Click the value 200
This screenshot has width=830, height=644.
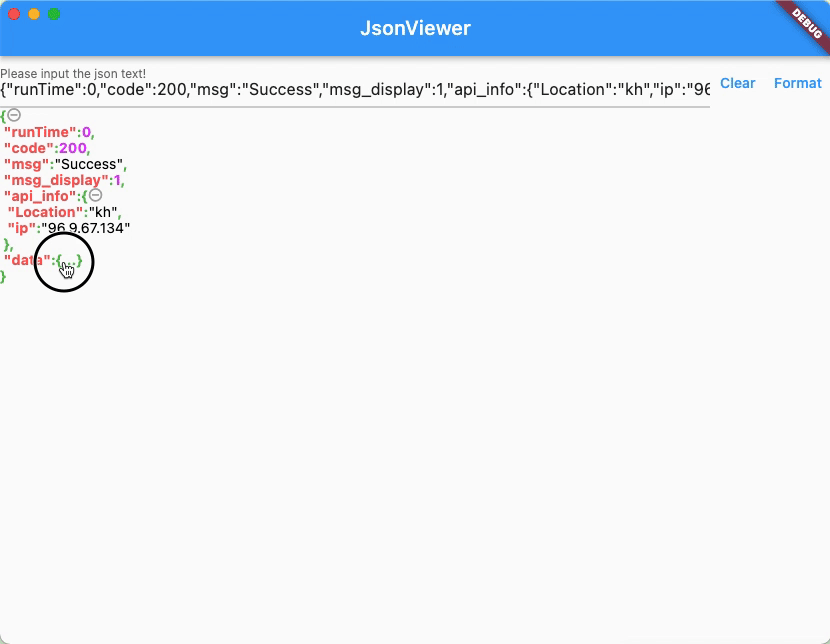[73, 148]
